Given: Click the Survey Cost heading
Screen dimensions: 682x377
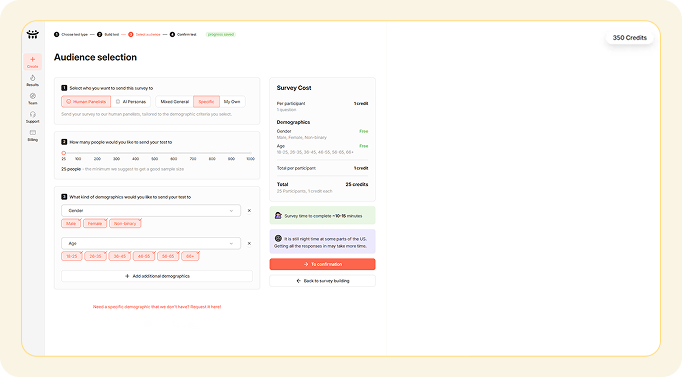Looking at the screenshot, I should pyautogui.click(x=294, y=88).
